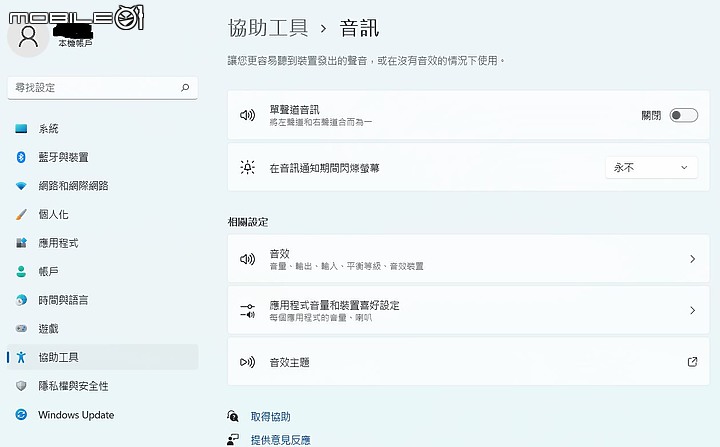This screenshot has height=447, width=720.
Task: Click the Wi-Fi icon for 網路和網際網路
Action: 21,186
